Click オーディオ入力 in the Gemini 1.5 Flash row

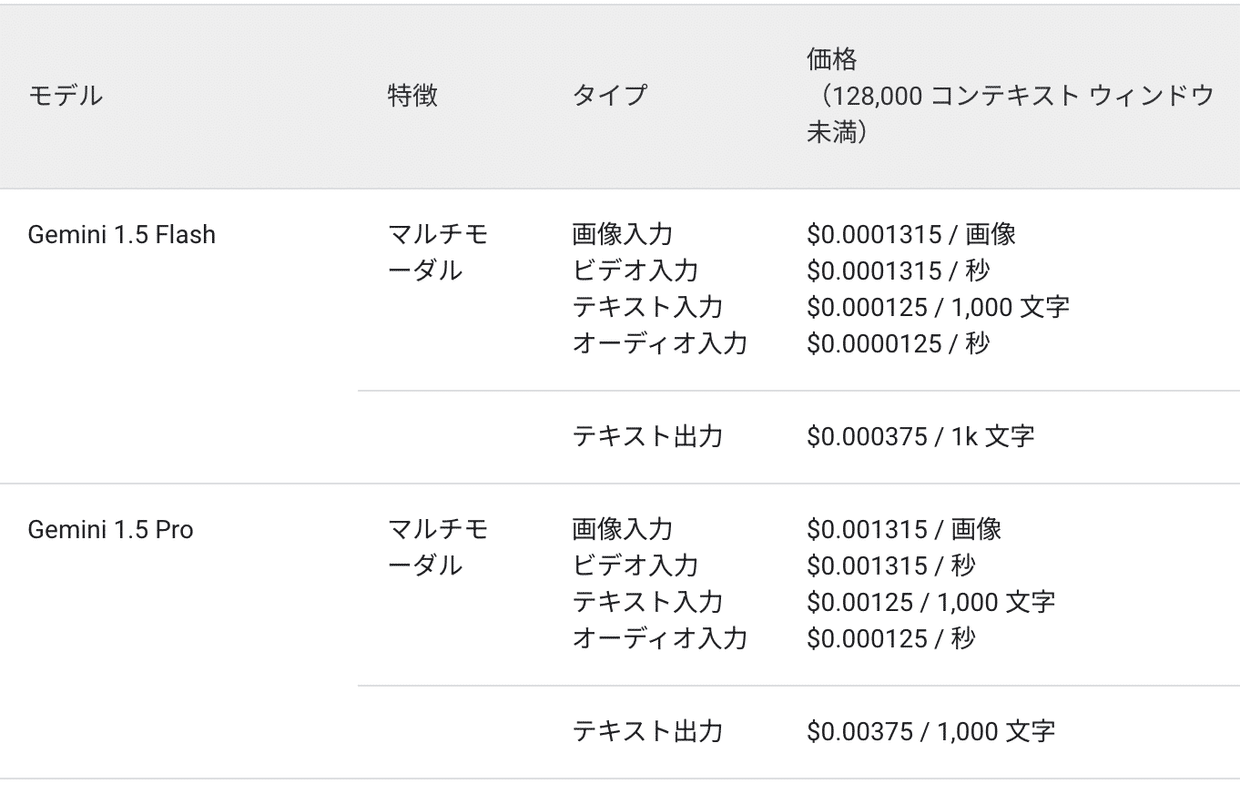coord(659,344)
